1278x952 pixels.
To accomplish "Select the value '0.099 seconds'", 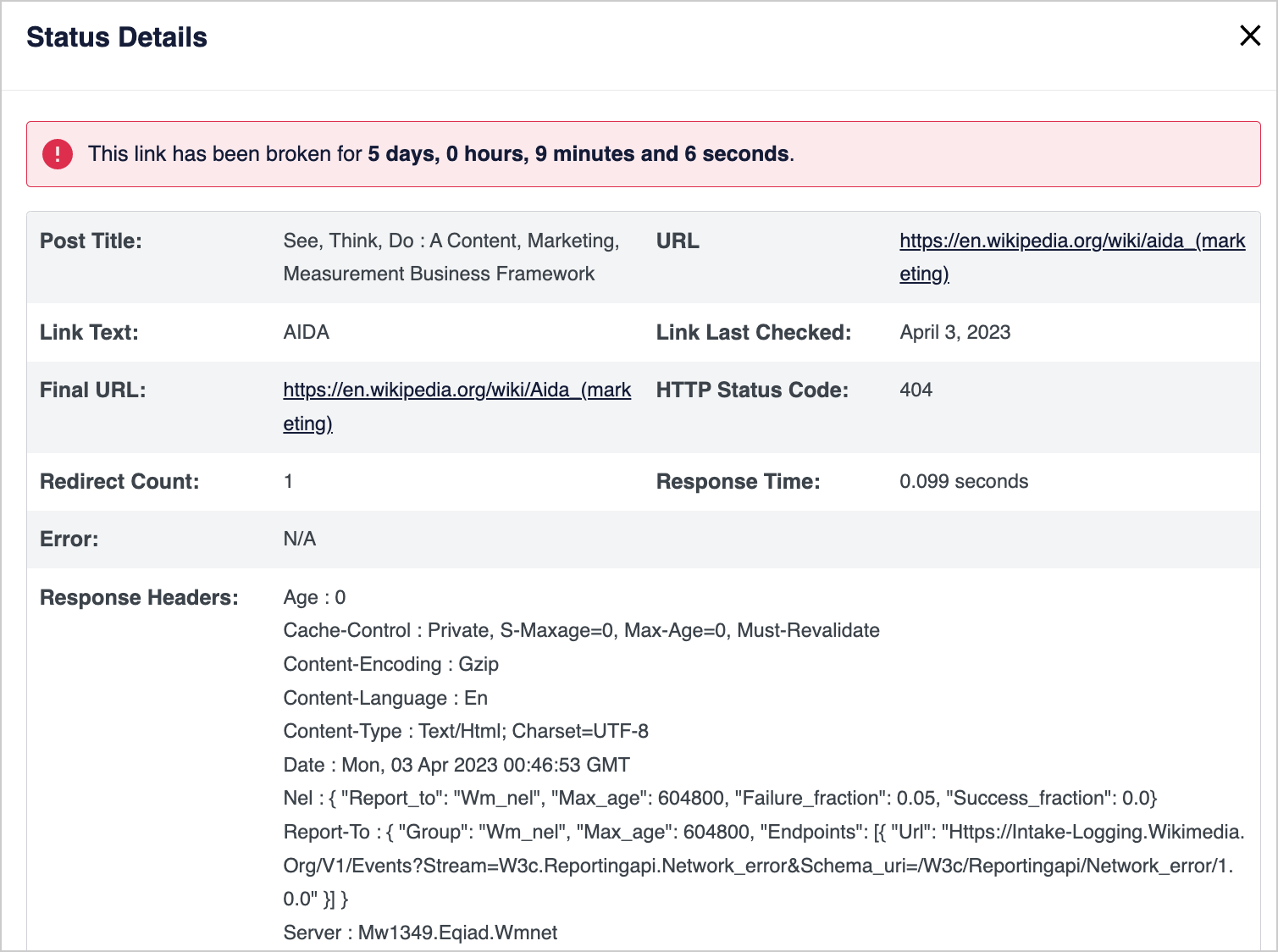I will coord(964,482).
